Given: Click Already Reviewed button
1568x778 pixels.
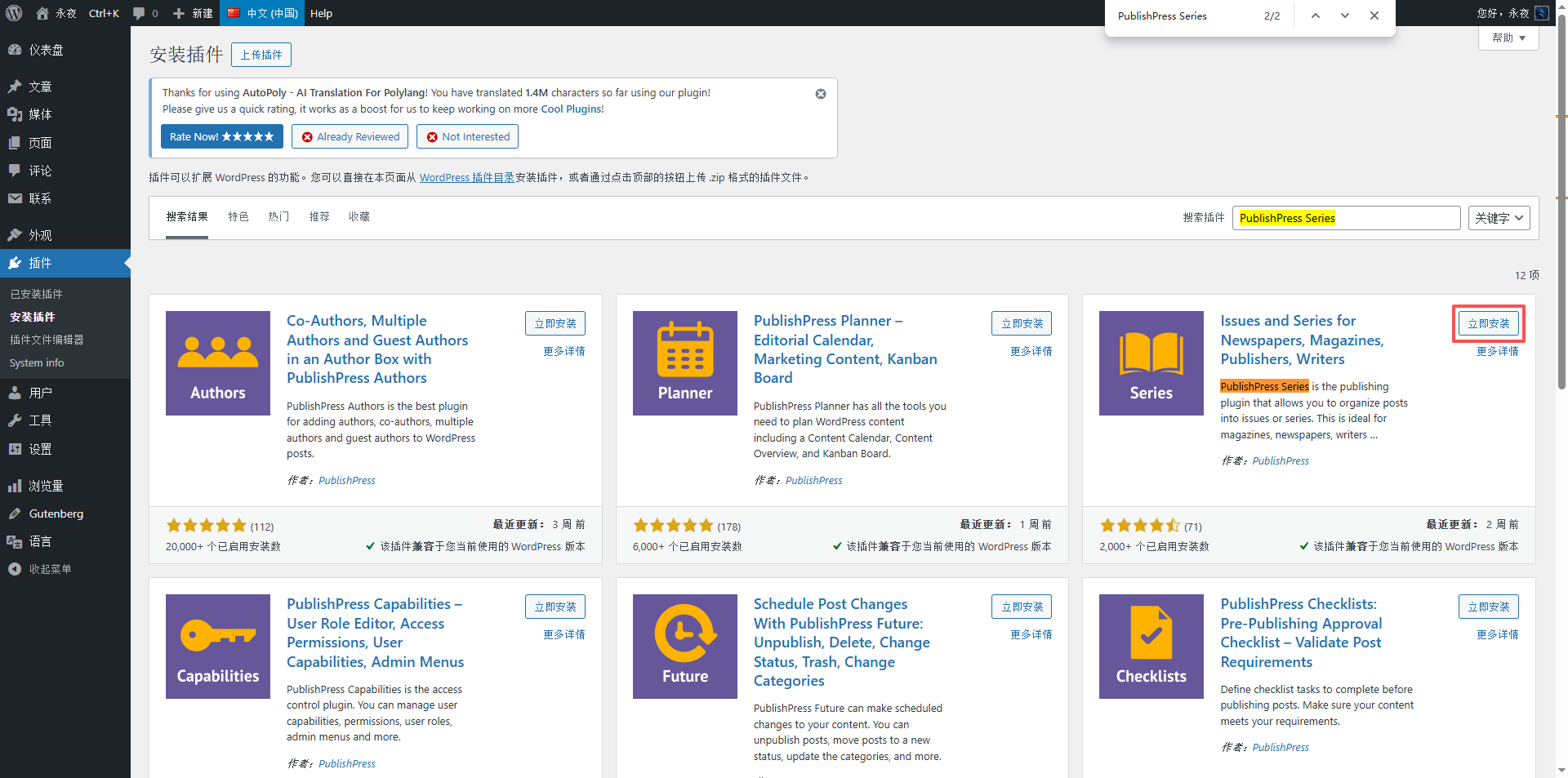Looking at the screenshot, I should 350,136.
